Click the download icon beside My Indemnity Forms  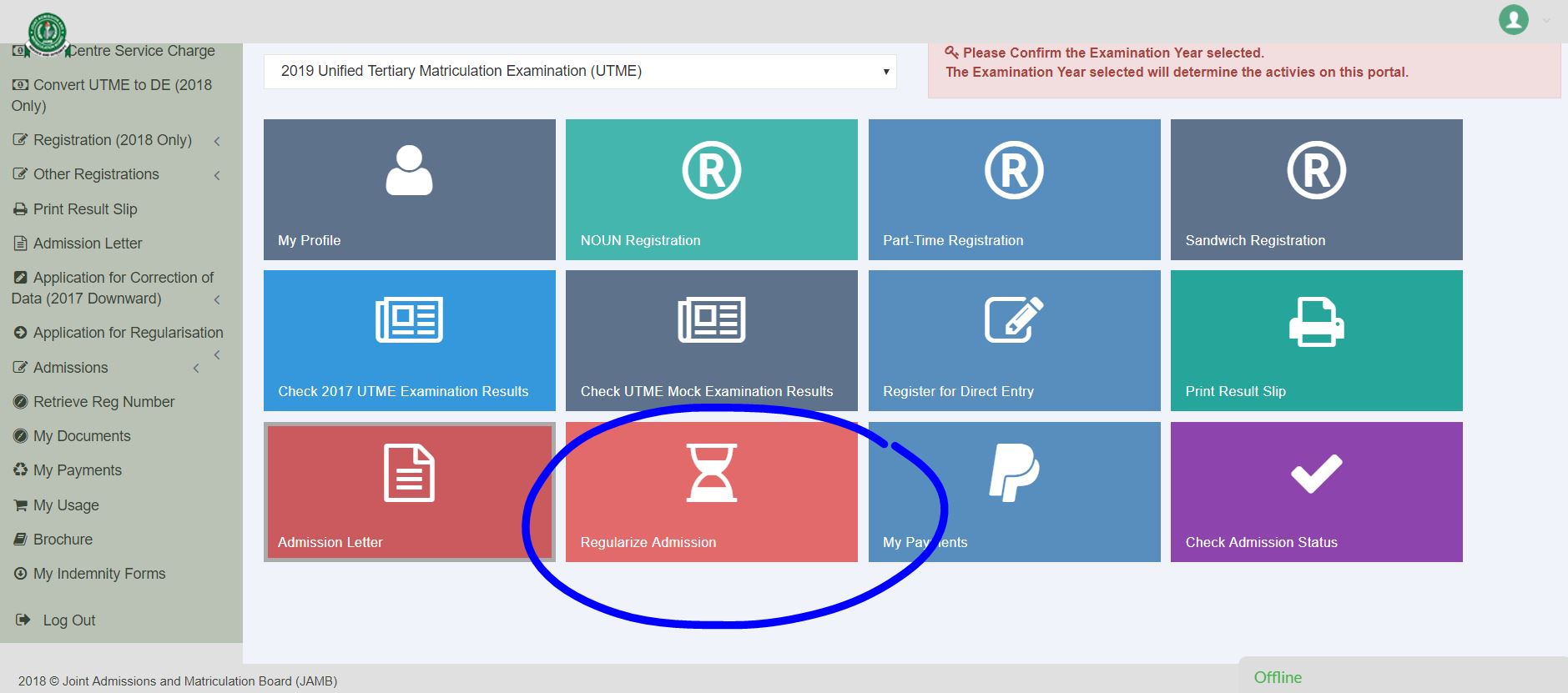coord(20,574)
